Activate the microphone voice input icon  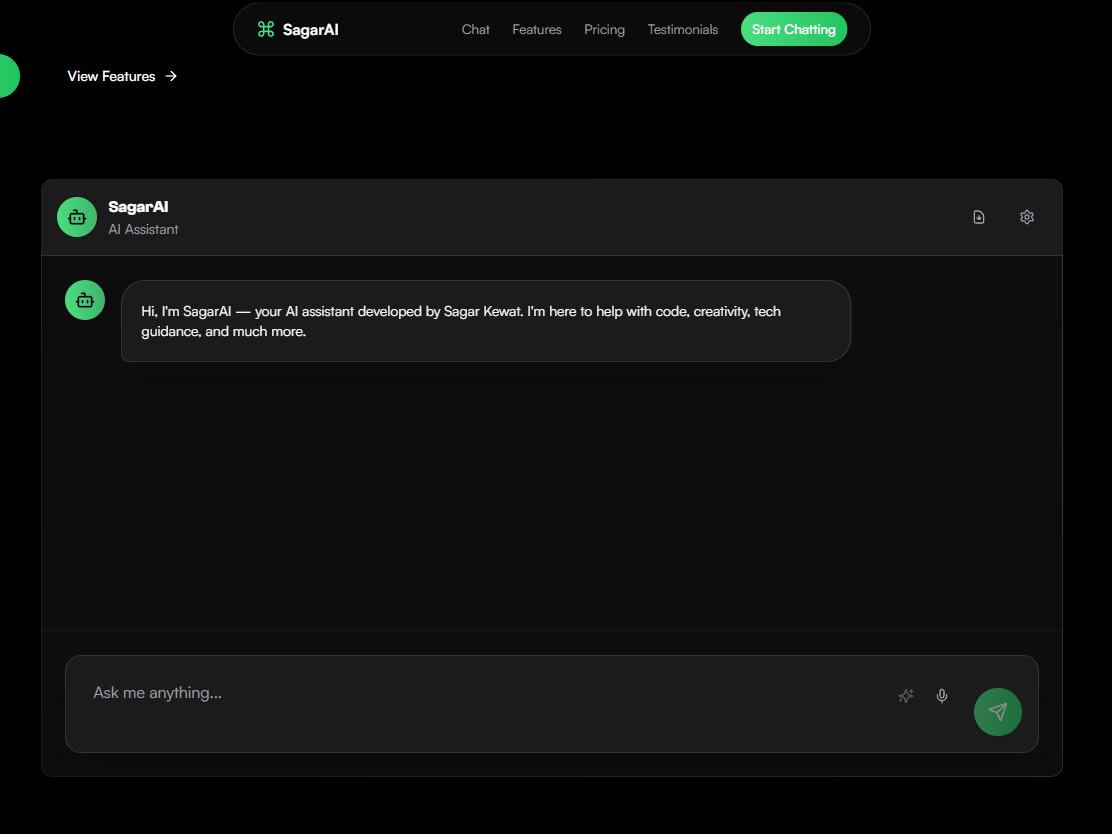tap(941, 696)
